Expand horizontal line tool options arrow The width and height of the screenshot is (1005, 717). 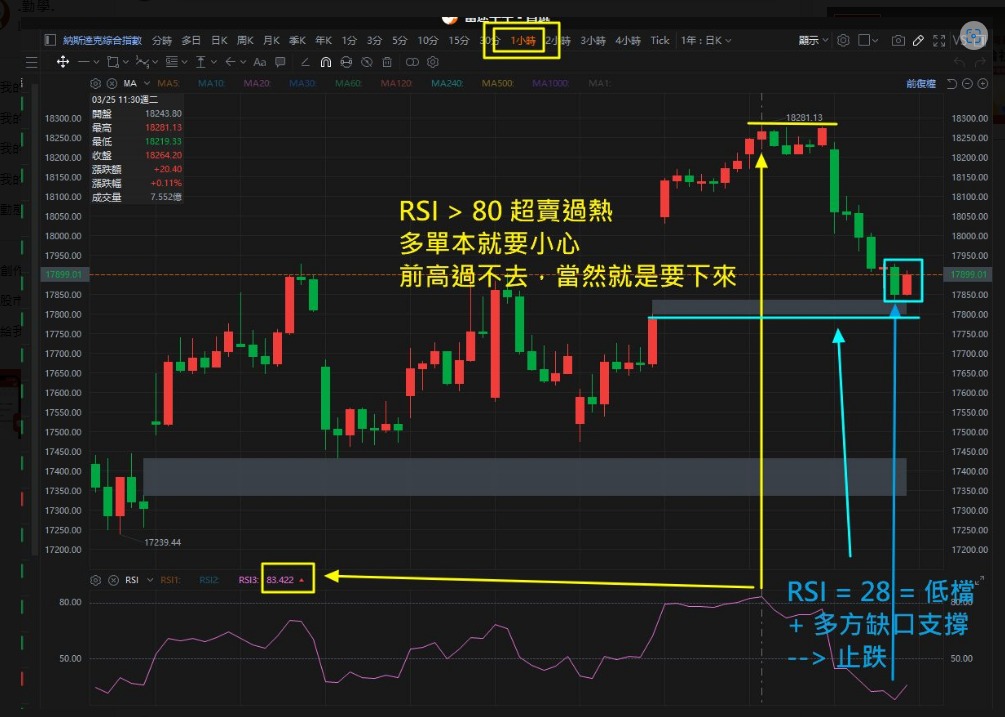click(x=96, y=62)
